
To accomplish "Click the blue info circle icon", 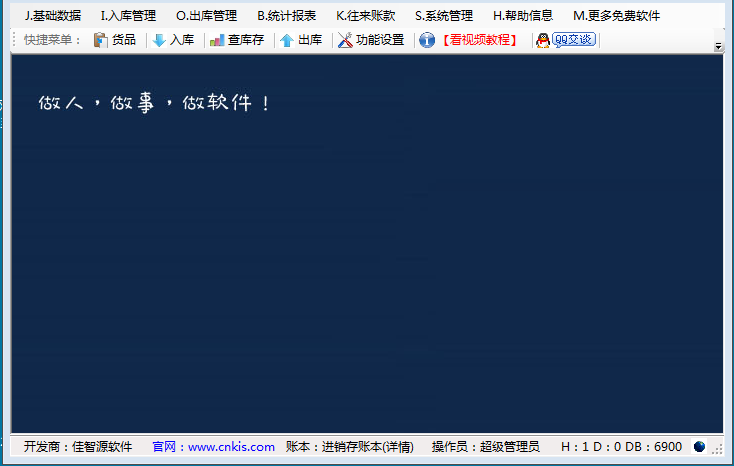I will point(427,41).
